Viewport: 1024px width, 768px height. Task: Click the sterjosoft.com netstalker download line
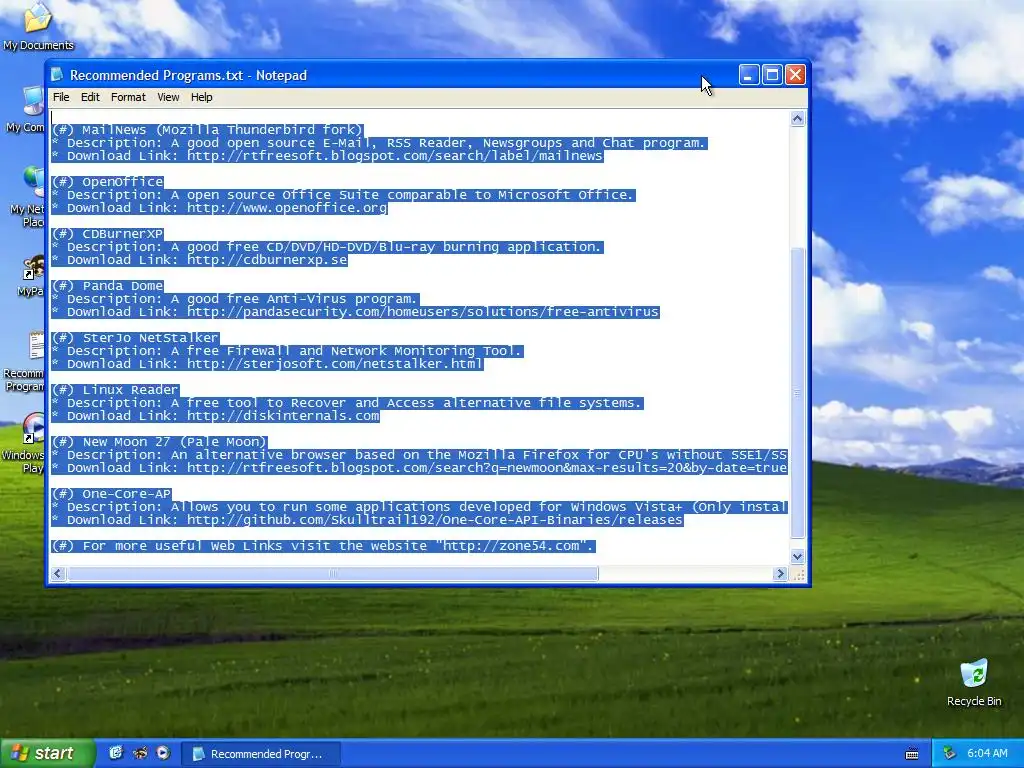(267, 364)
